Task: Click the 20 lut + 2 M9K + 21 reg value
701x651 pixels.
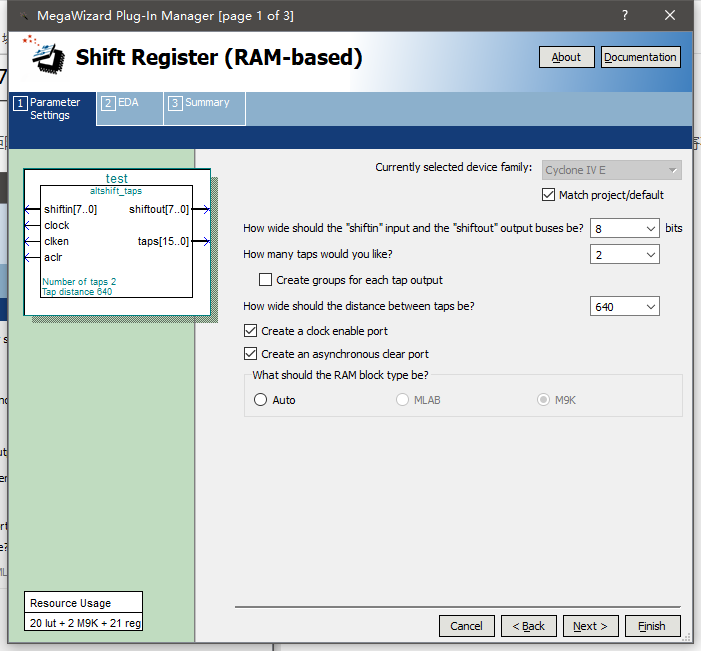Action: 85,623
